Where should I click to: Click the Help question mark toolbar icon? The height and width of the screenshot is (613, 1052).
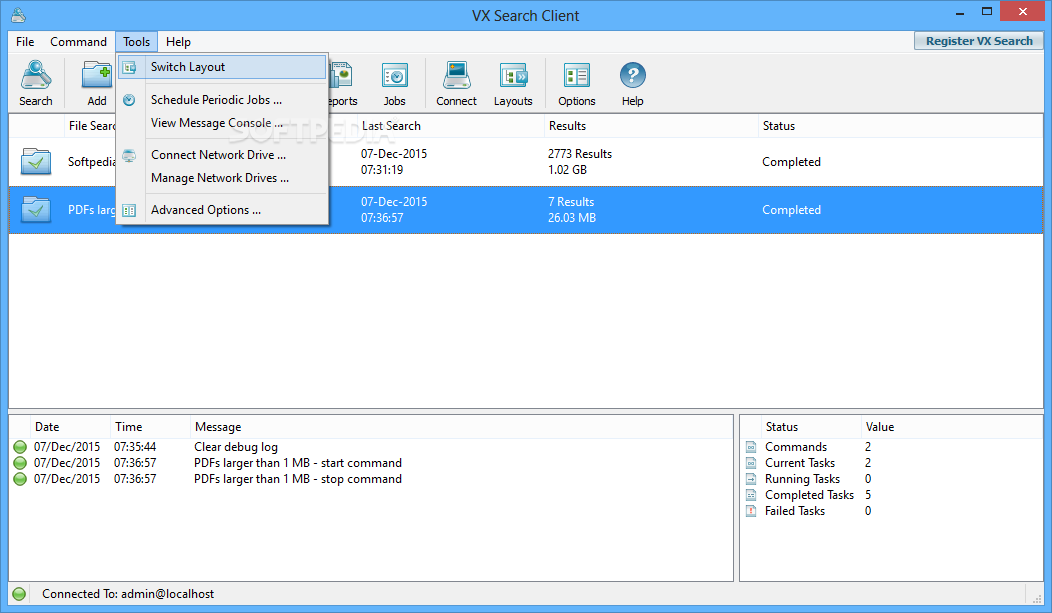pos(632,75)
